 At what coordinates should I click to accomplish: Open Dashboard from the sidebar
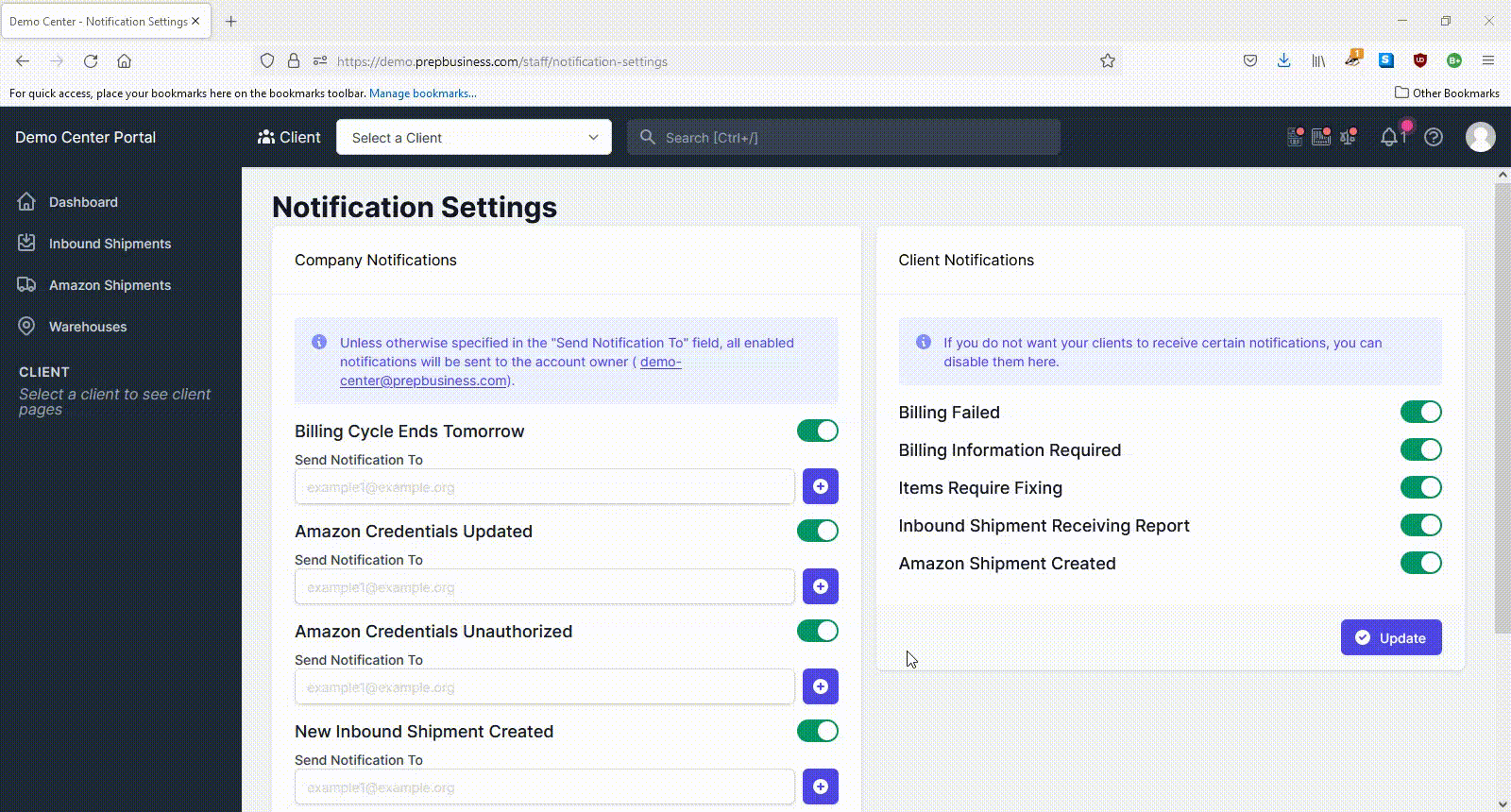tap(83, 202)
